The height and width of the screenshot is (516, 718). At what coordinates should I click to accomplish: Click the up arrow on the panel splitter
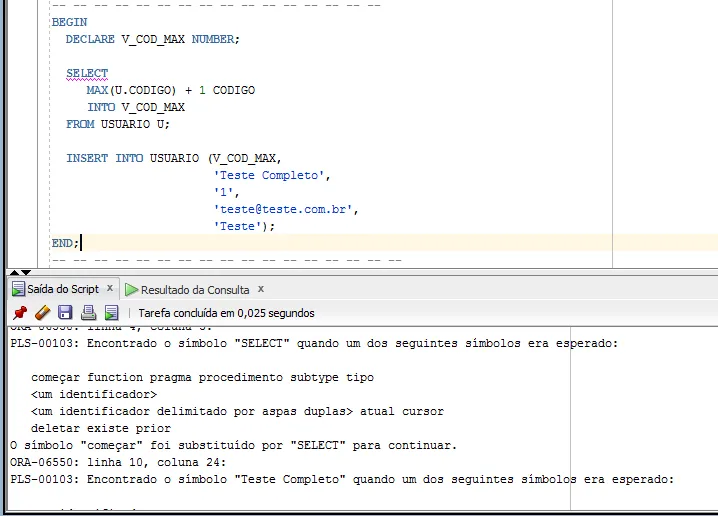(13, 271)
